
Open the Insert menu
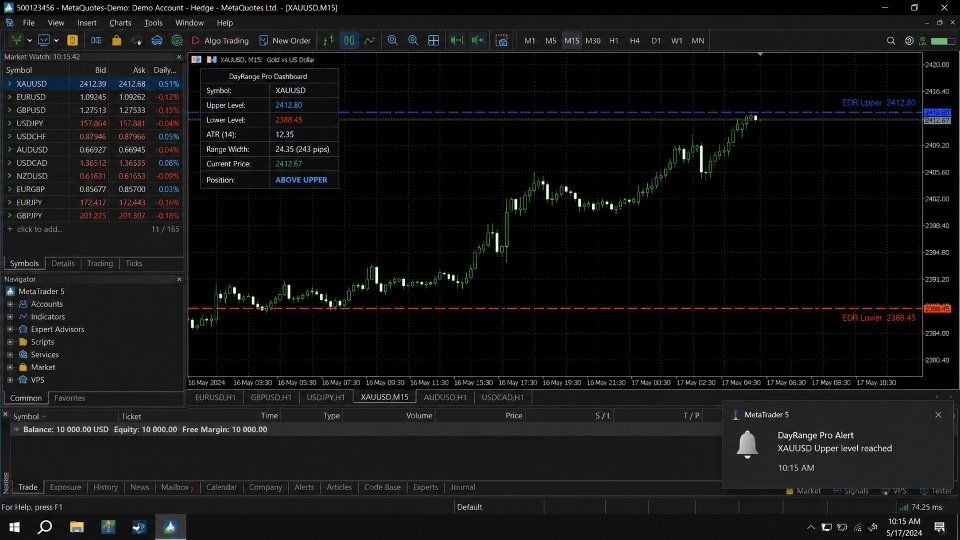pos(86,23)
